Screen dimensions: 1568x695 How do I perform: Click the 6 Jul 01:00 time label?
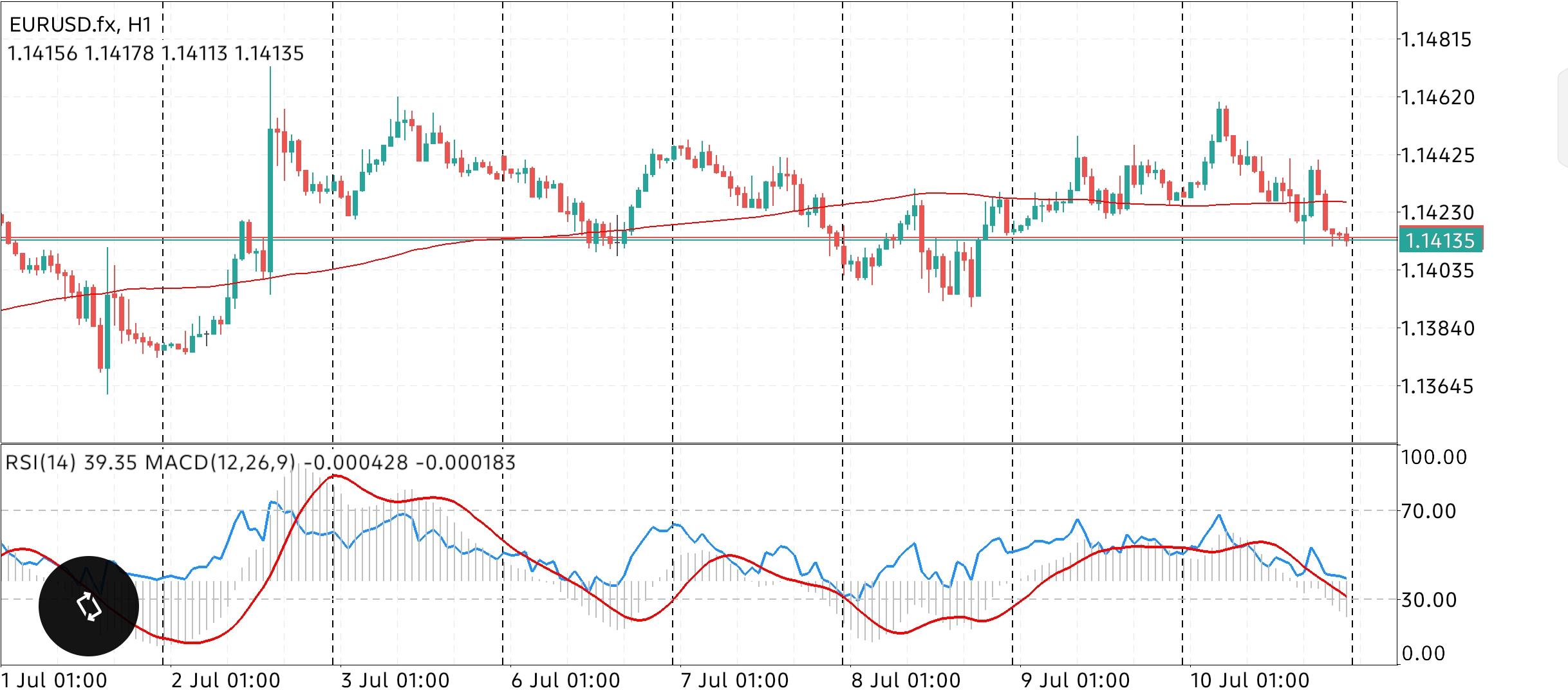[566, 681]
